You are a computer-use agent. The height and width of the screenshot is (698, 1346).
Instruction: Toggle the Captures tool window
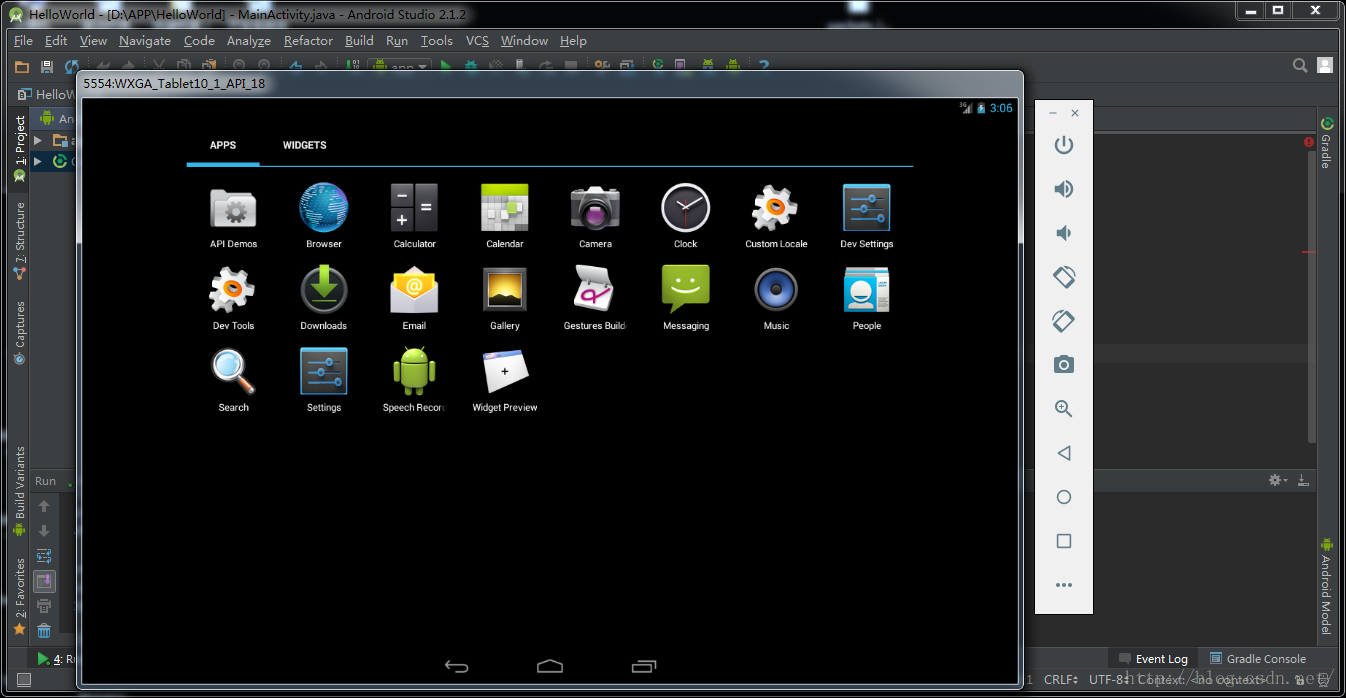(x=19, y=333)
